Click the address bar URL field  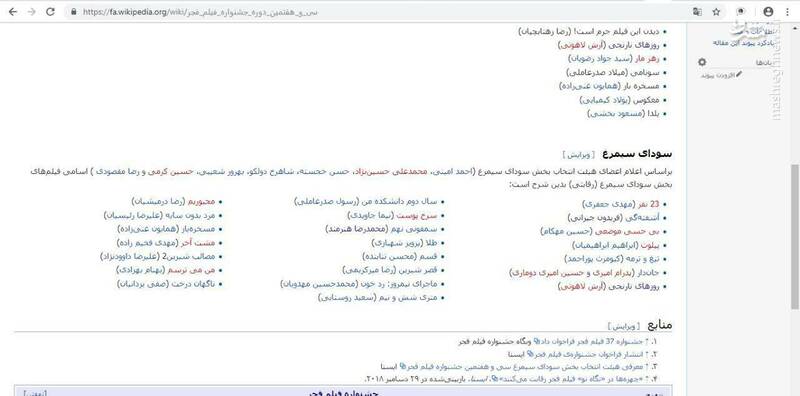(378, 12)
